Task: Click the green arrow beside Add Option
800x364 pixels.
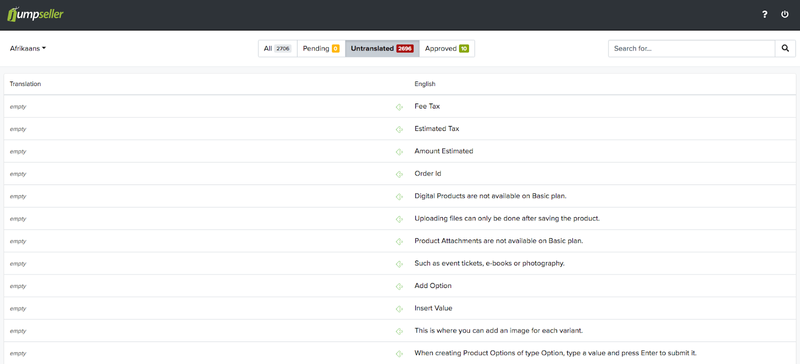Action: 399,286
